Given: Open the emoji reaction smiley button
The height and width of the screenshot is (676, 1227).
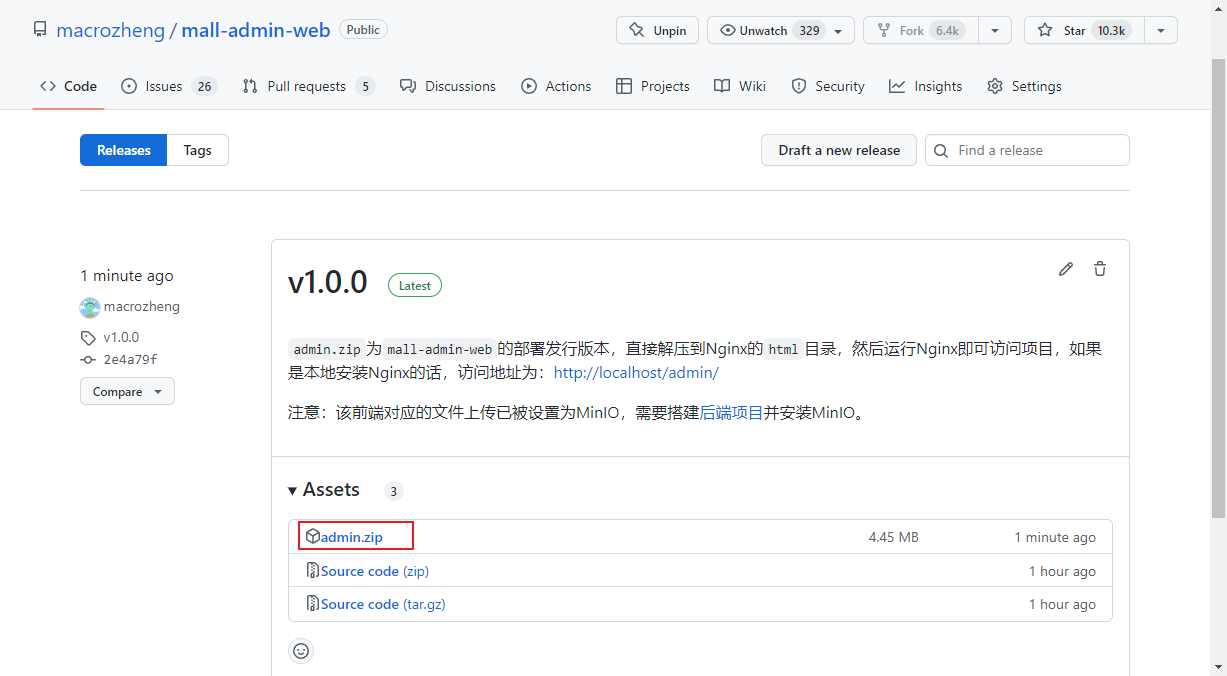Looking at the screenshot, I should (x=301, y=651).
